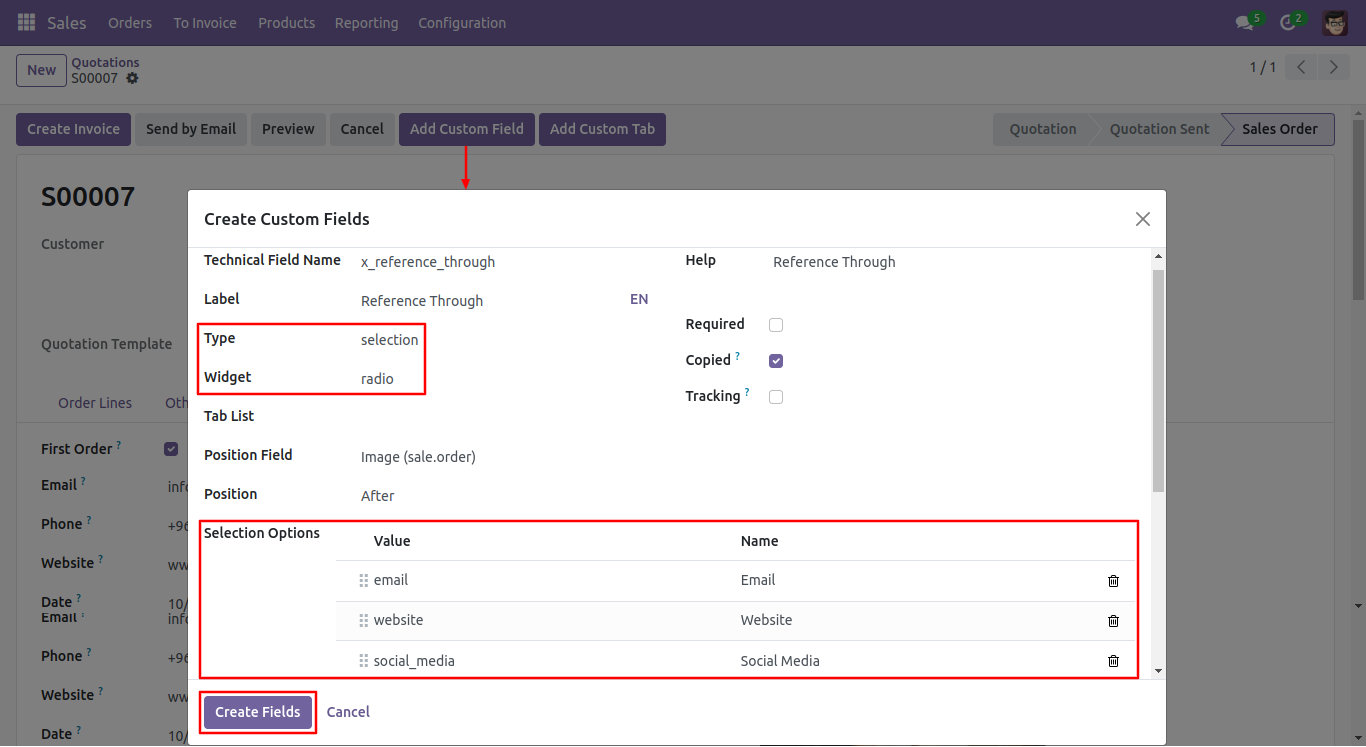Go to next record arrow

point(1333,67)
